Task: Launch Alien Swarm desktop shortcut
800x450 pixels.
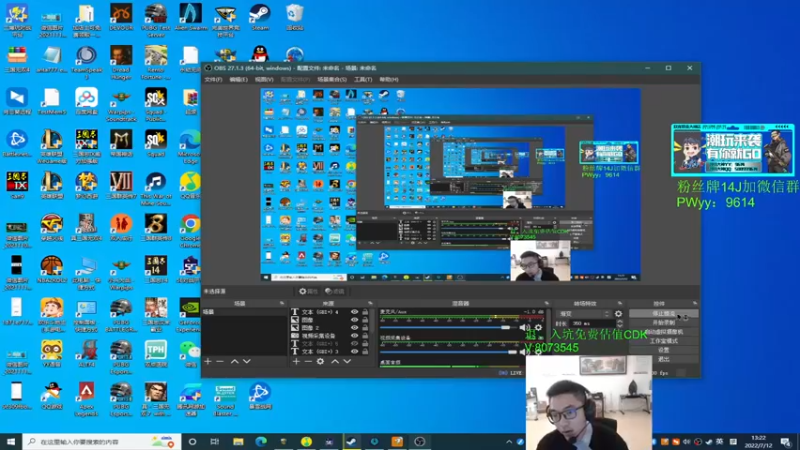Action: 190,17
